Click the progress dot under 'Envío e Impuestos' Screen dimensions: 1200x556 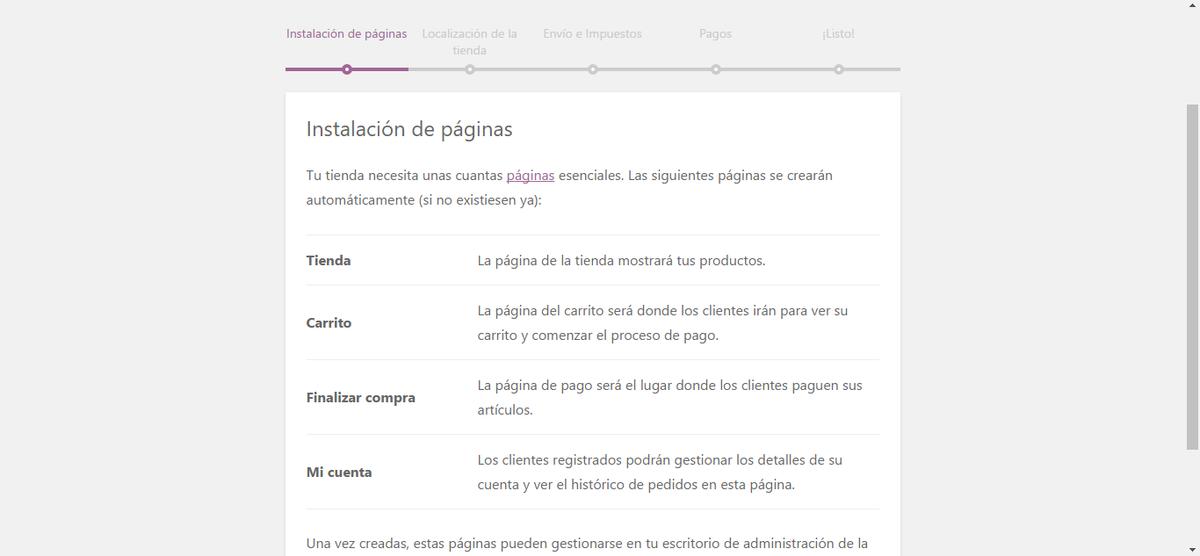tap(593, 69)
